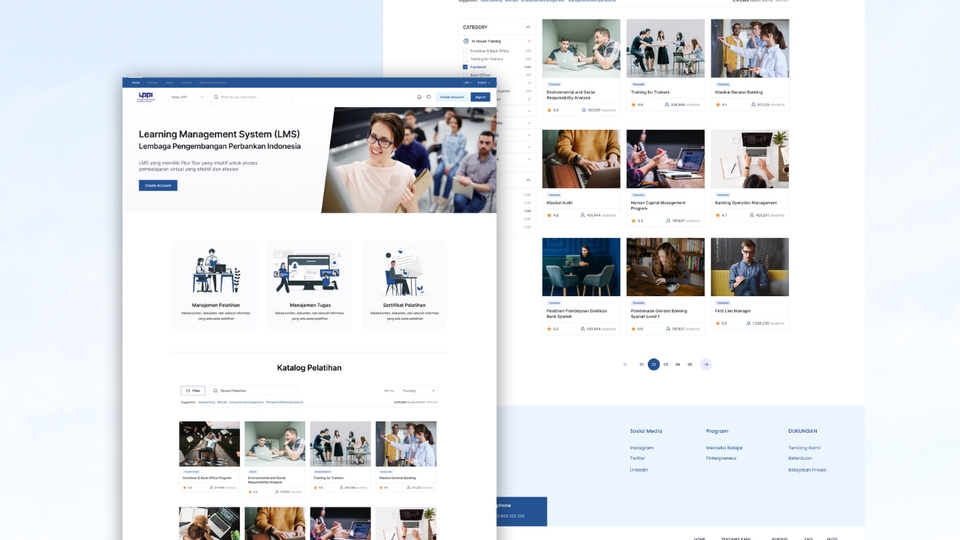This screenshot has height=540, width=960.
Task: Open the Trending sort dropdown
Action: [419, 391]
